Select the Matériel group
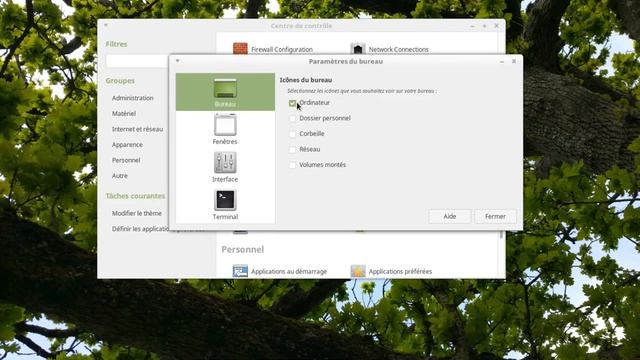Image resolution: width=640 pixels, height=360 pixels. 124,113
